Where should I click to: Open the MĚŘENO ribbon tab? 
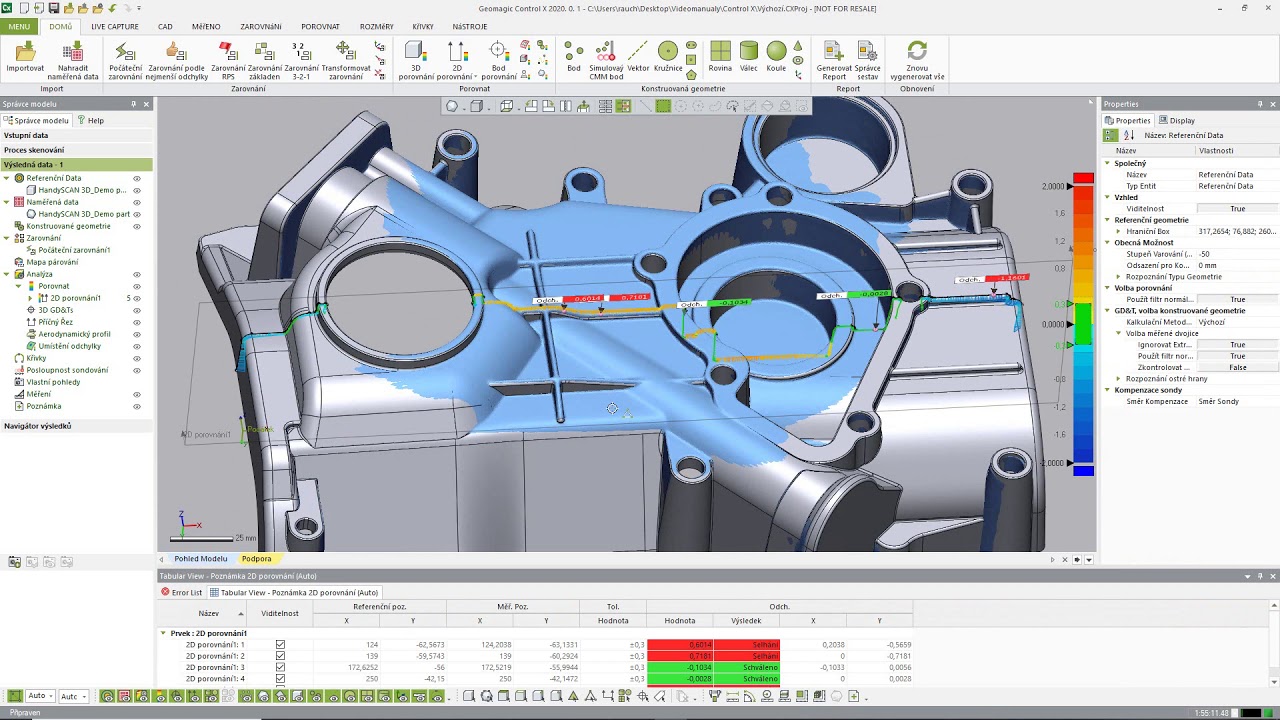(x=205, y=27)
